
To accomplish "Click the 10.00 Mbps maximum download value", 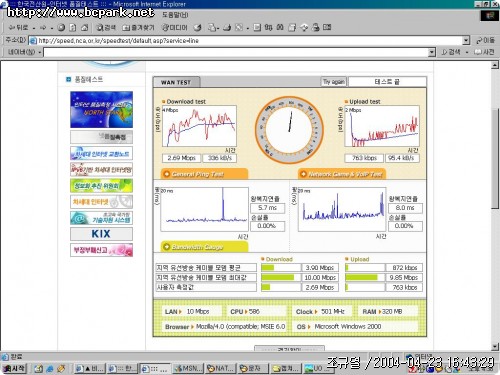I will coord(320,277).
